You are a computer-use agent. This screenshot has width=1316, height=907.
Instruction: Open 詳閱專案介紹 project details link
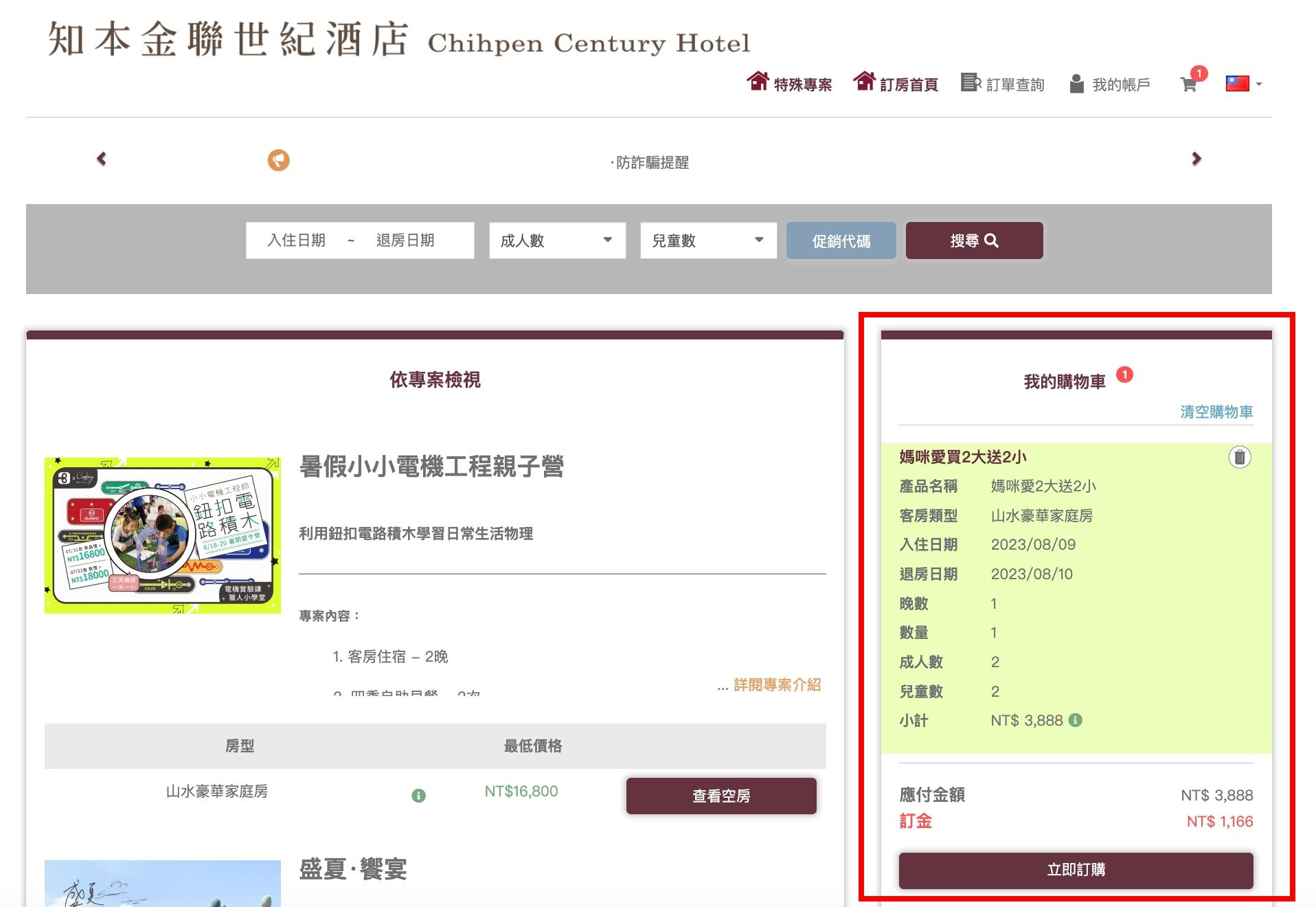click(x=775, y=685)
